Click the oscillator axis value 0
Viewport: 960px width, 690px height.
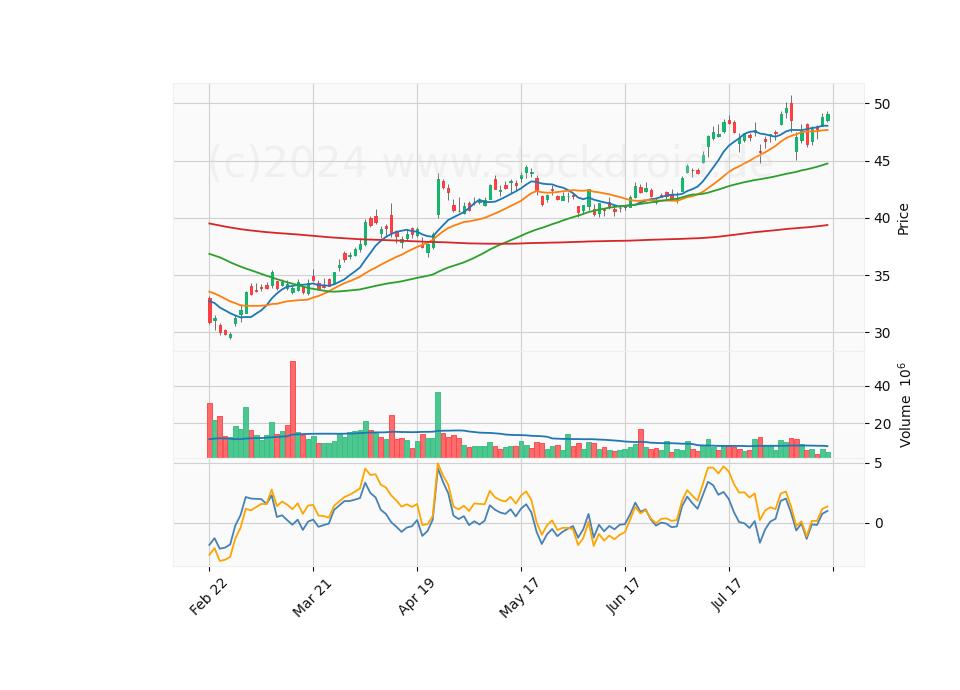point(879,523)
